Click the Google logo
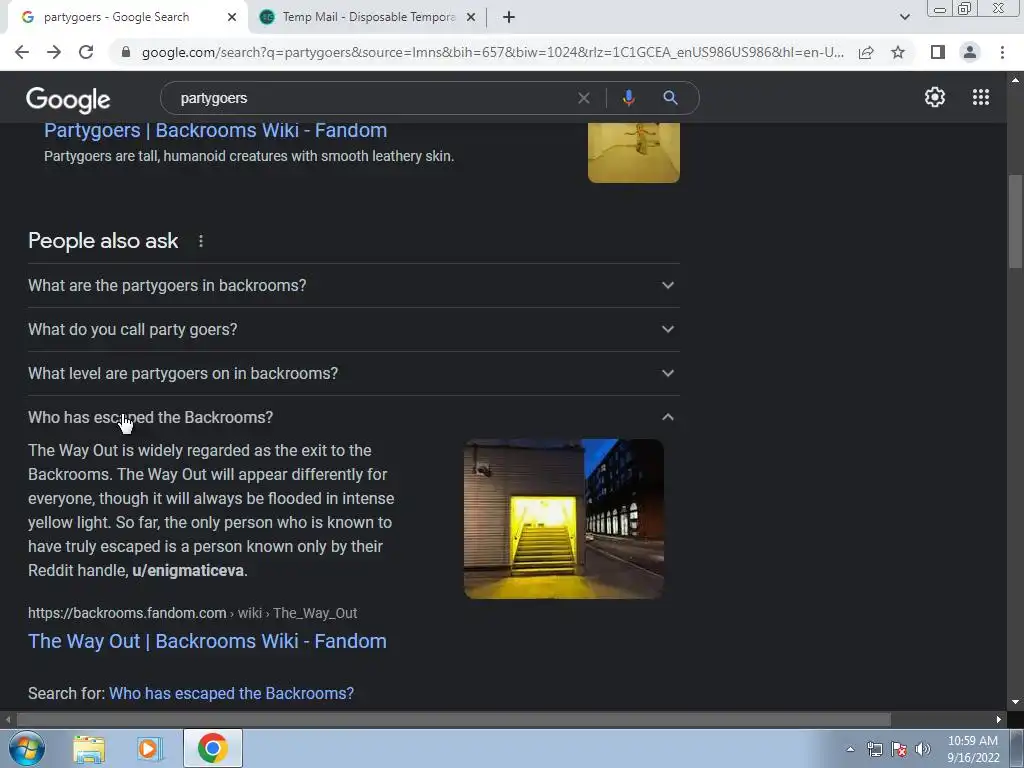The width and height of the screenshot is (1024, 768). [x=68, y=99]
